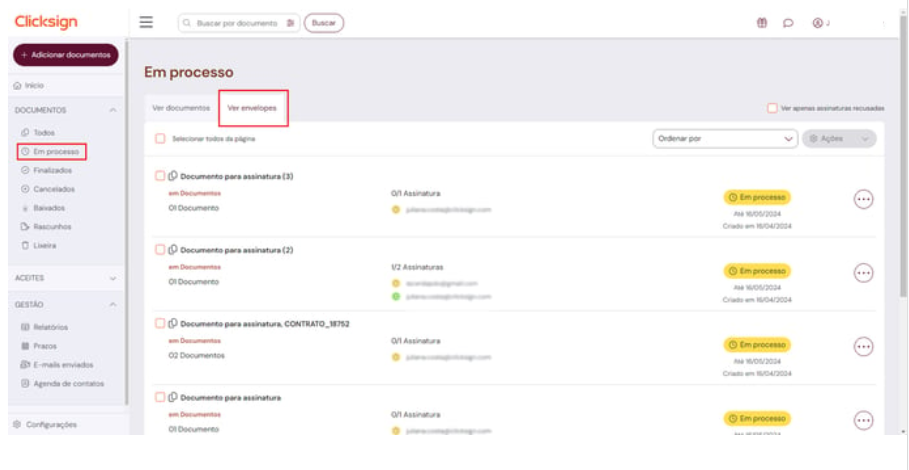Open the chat bubble icon
The image size is (909, 470).
(x=788, y=23)
